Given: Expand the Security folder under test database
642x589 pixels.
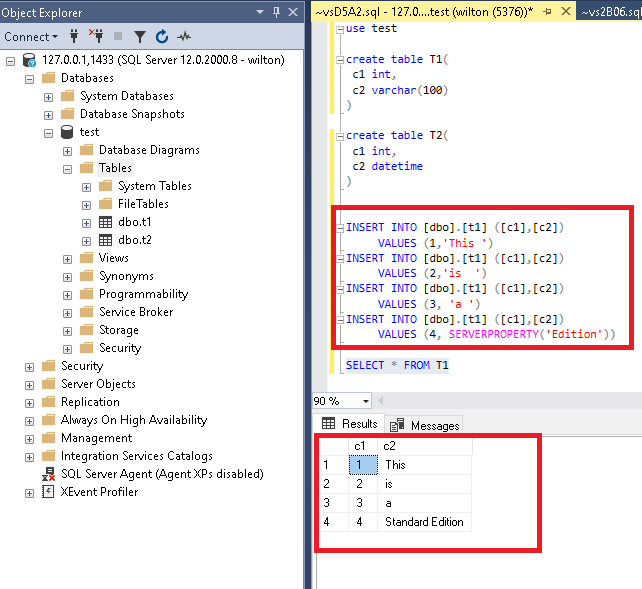Looking at the screenshot, I should [68, 350].
